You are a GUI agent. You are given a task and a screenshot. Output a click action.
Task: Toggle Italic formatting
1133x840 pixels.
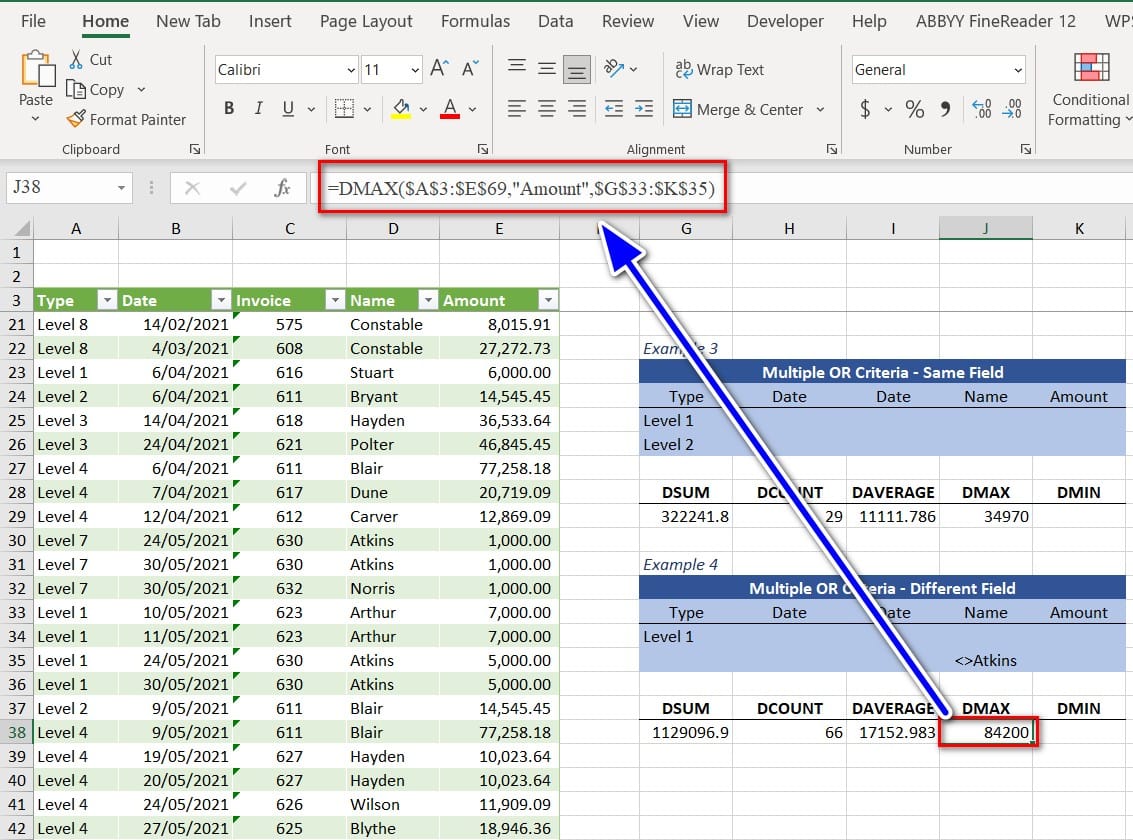click(x=258, y=109)
